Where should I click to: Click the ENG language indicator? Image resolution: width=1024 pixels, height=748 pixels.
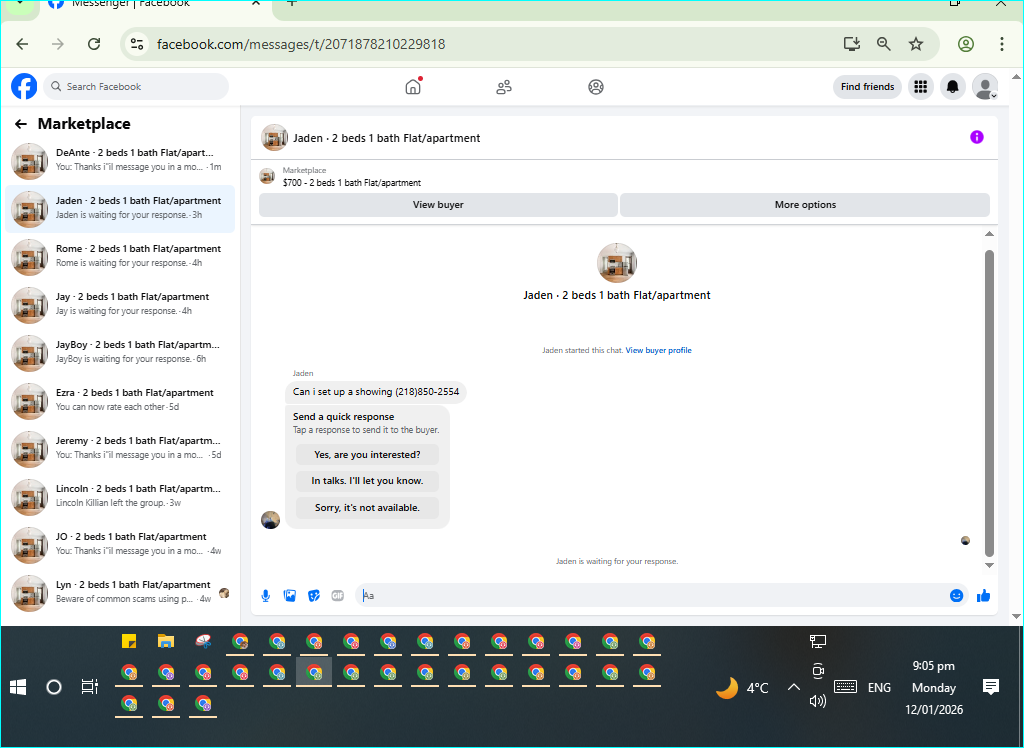(x=879, y=687)
